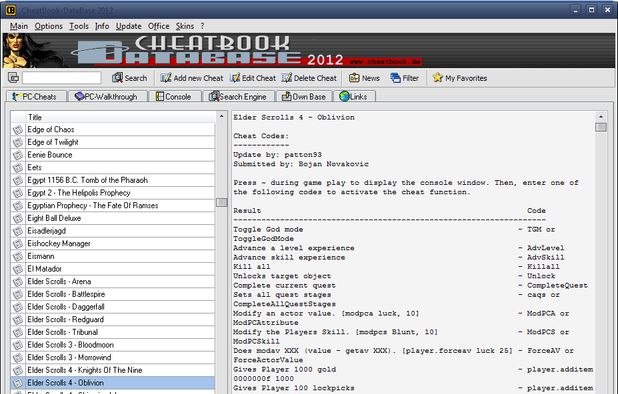The image size is (618, 394).
Task: Open the Office menu
Action: (158, 26)
